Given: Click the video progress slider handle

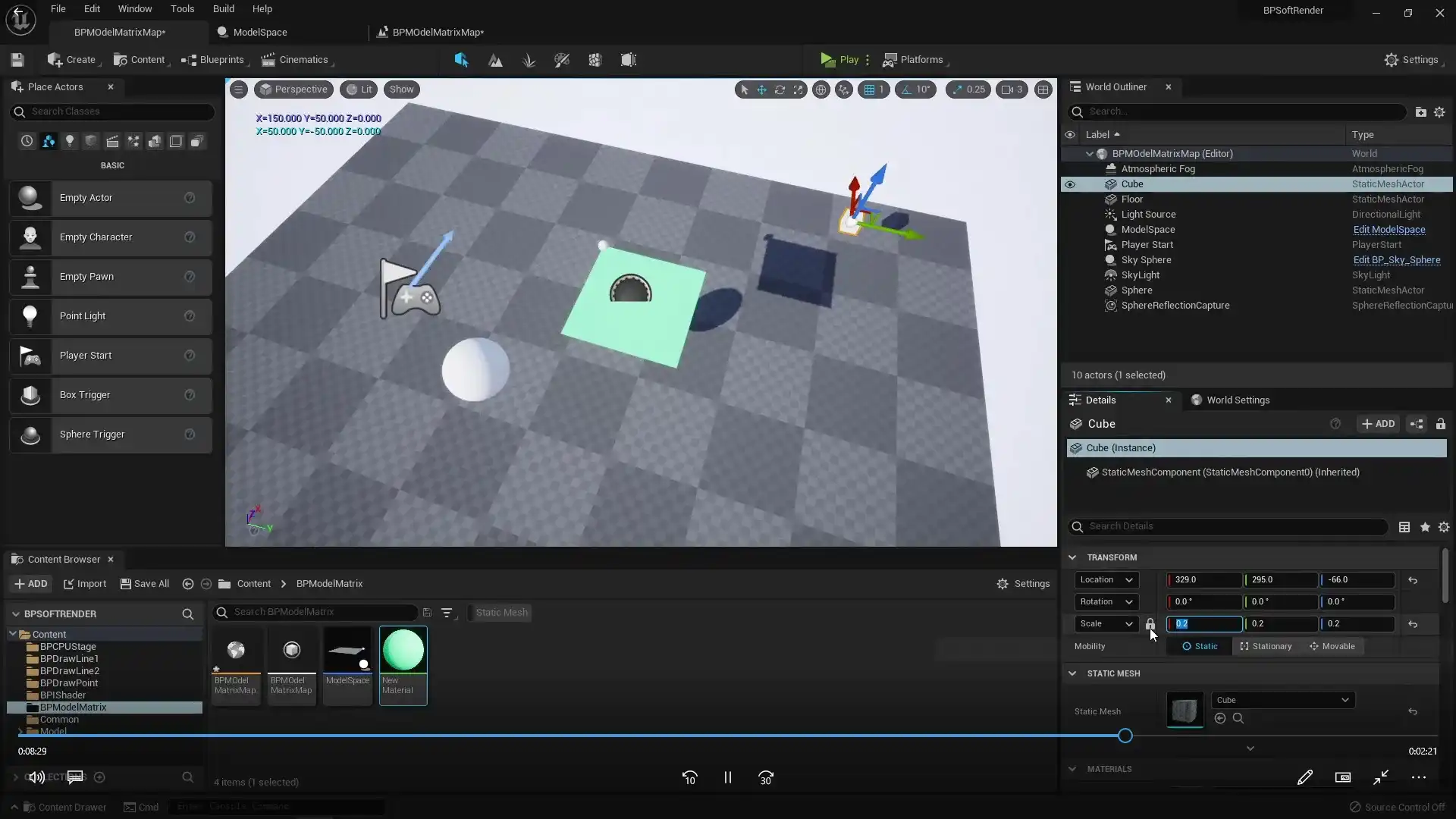Looking at the screenshot, I should (1125, 736).
